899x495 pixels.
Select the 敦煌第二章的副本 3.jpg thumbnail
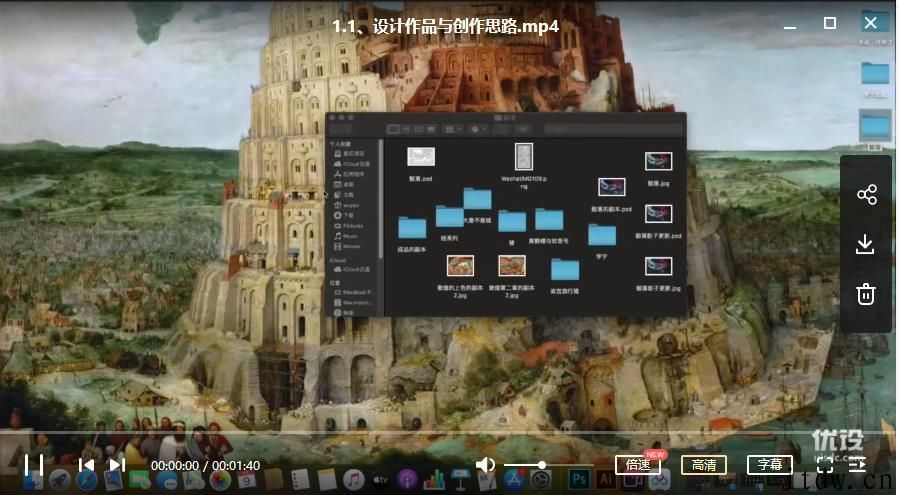pos(512,266)
